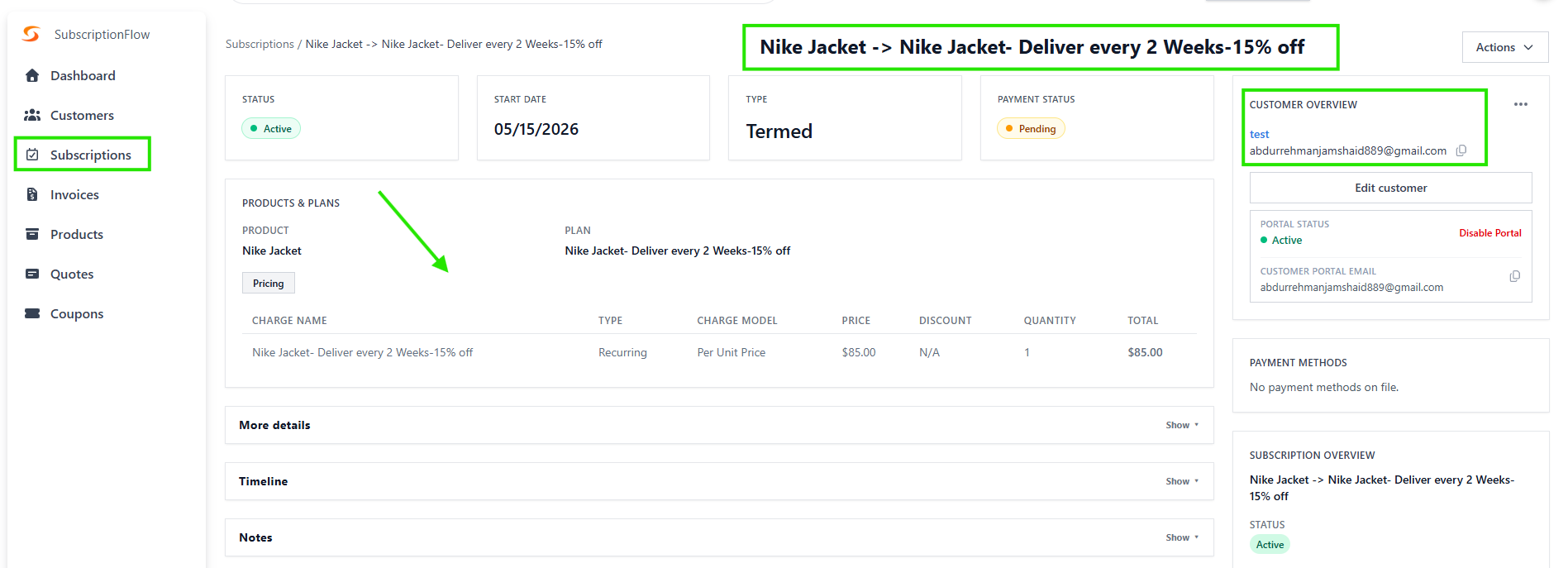The image size is (1568, 568).
Task: Copy the customer portal email
Action: 1514,276
